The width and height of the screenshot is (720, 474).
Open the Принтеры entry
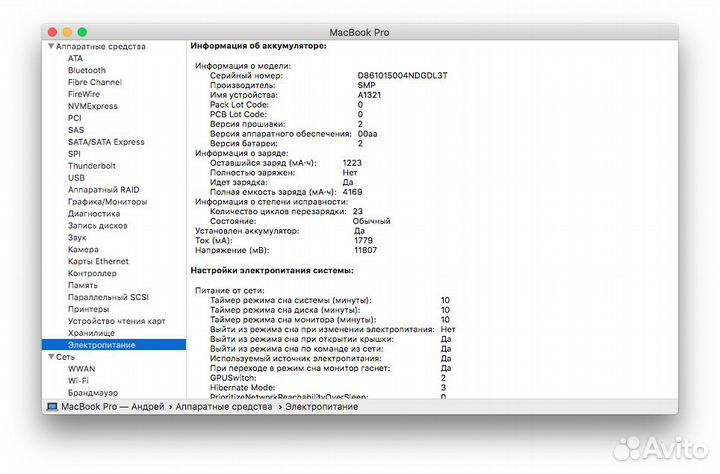[88, 309]
